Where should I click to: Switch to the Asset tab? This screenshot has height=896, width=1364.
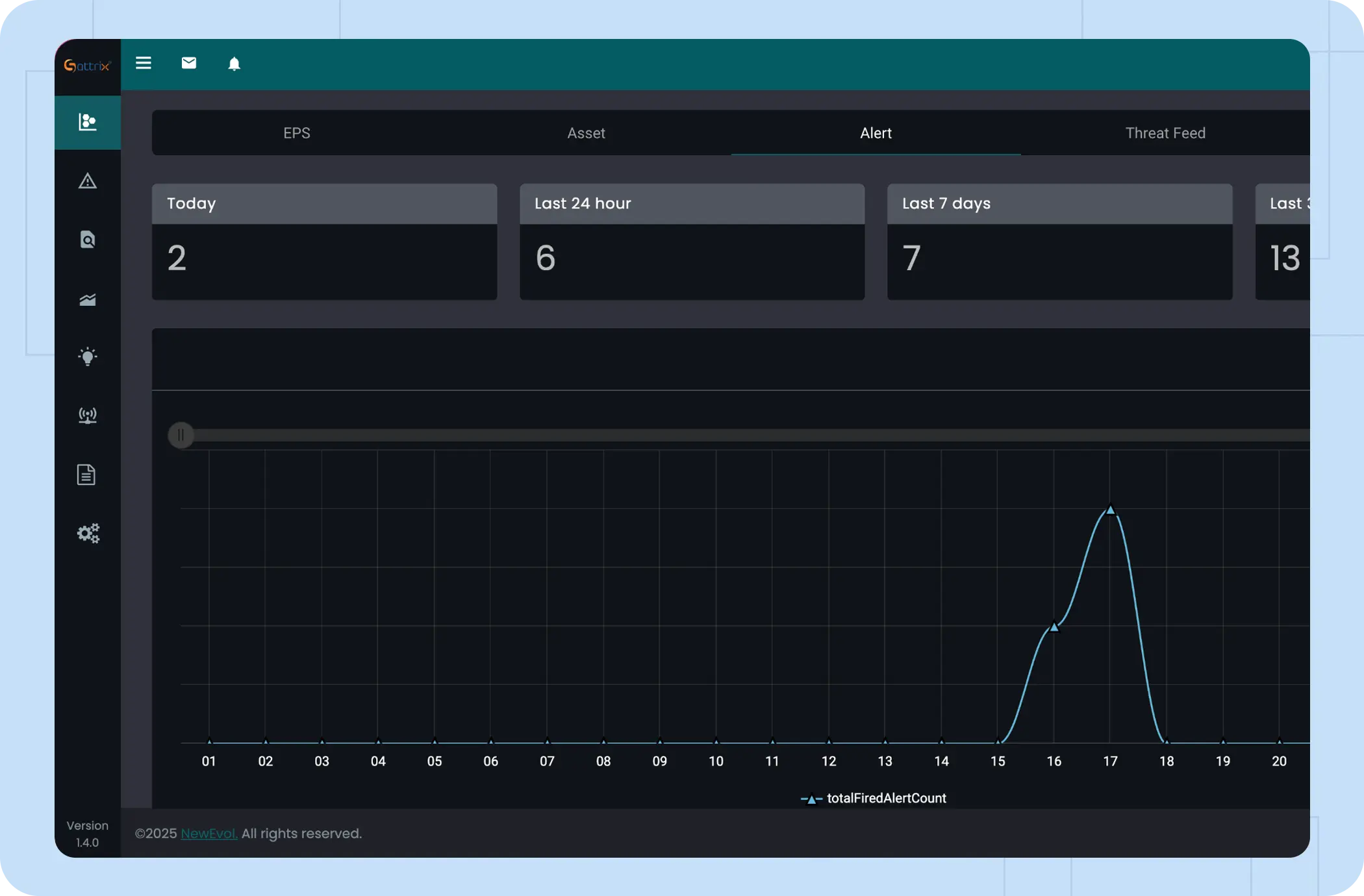[x=586, y=133]
